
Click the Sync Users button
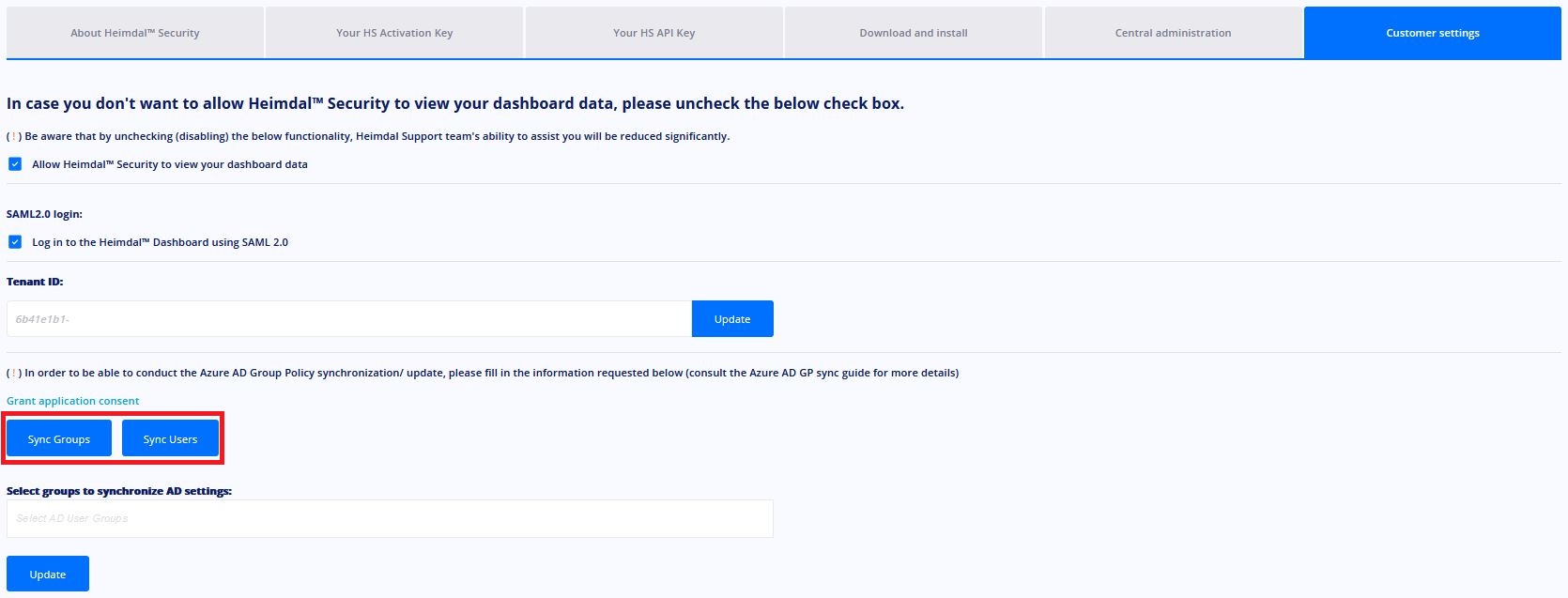(x=170, y=438)
